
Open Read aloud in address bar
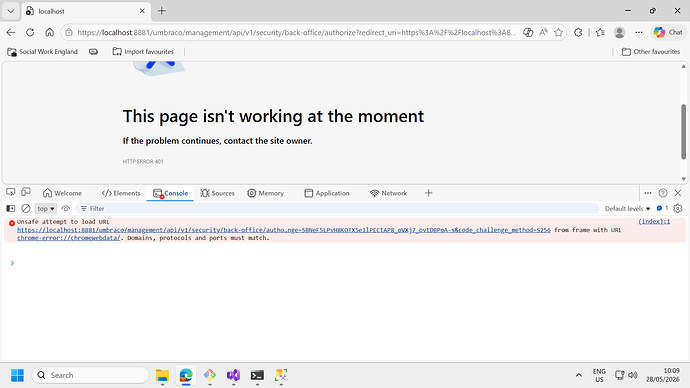[x=543, y=32]
